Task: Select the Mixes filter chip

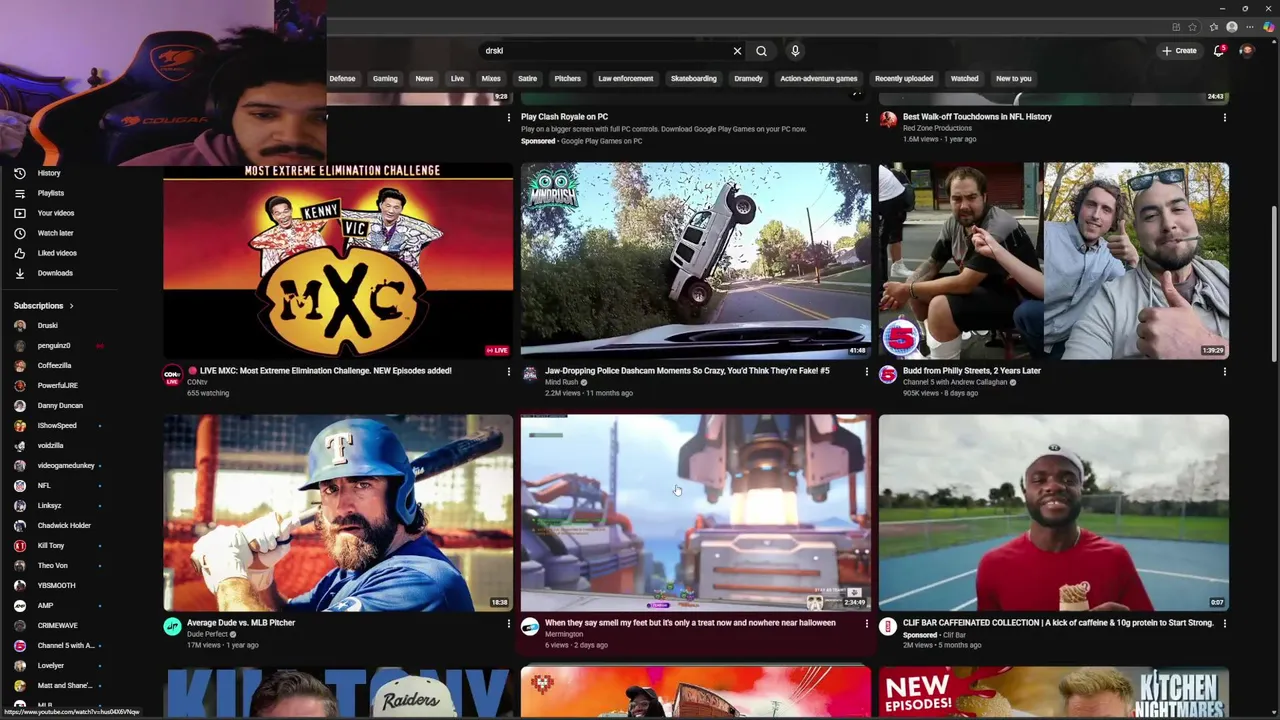Action: click(x=490, y=78)
